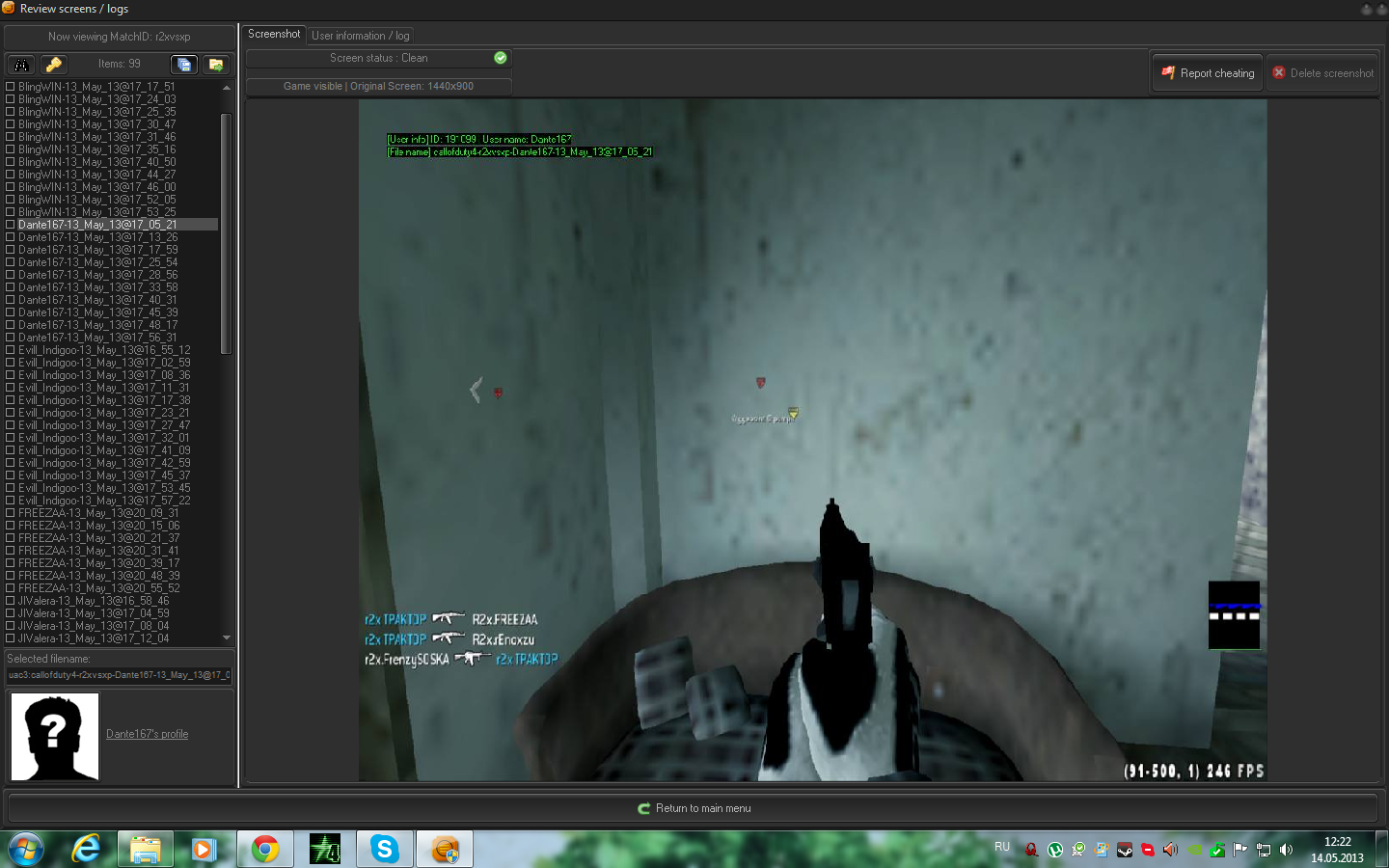Click the golden key icon
The image size is (1389, 868).
(x=54, y=65)
